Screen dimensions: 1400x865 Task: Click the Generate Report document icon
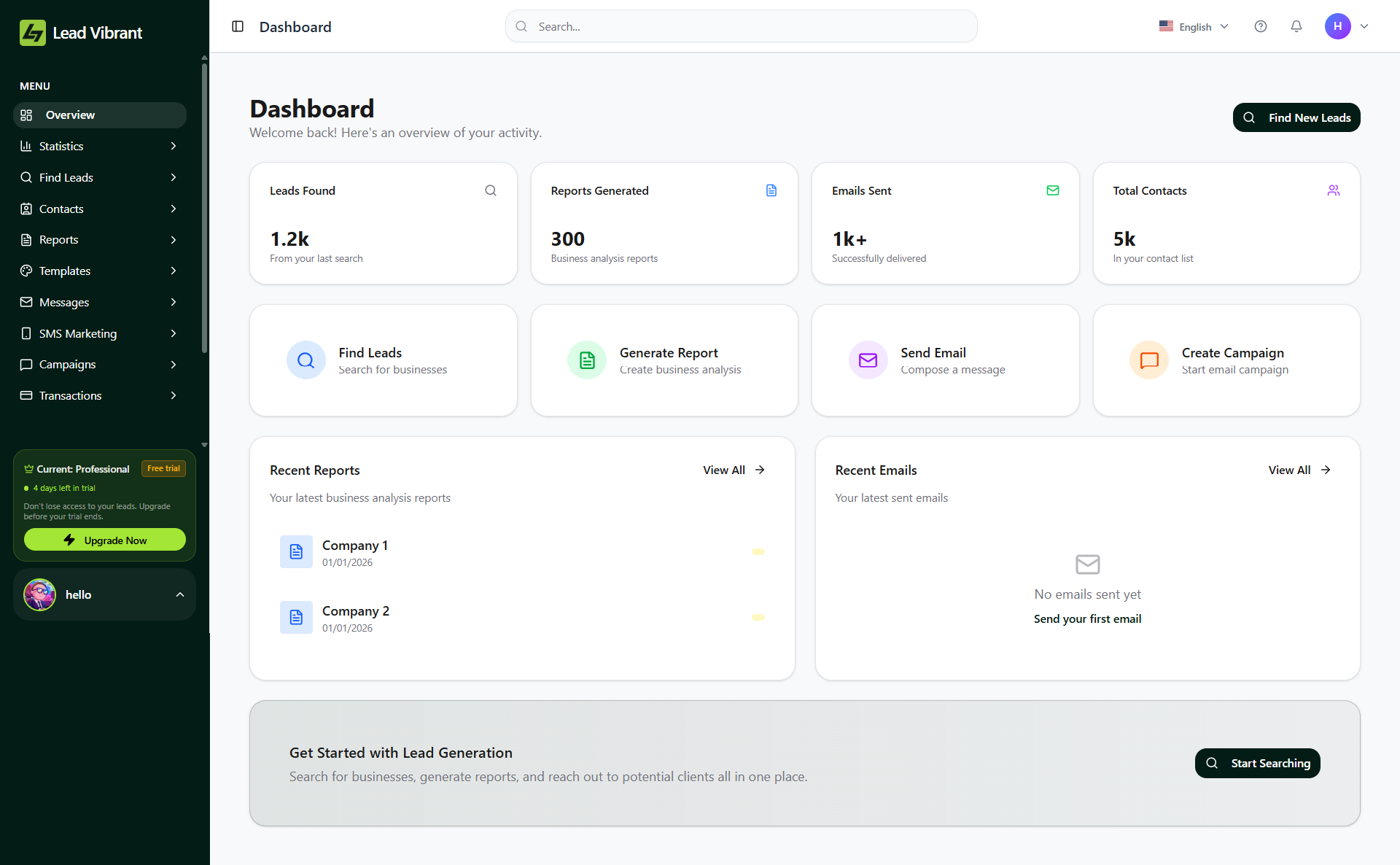[x=586, y=360]
